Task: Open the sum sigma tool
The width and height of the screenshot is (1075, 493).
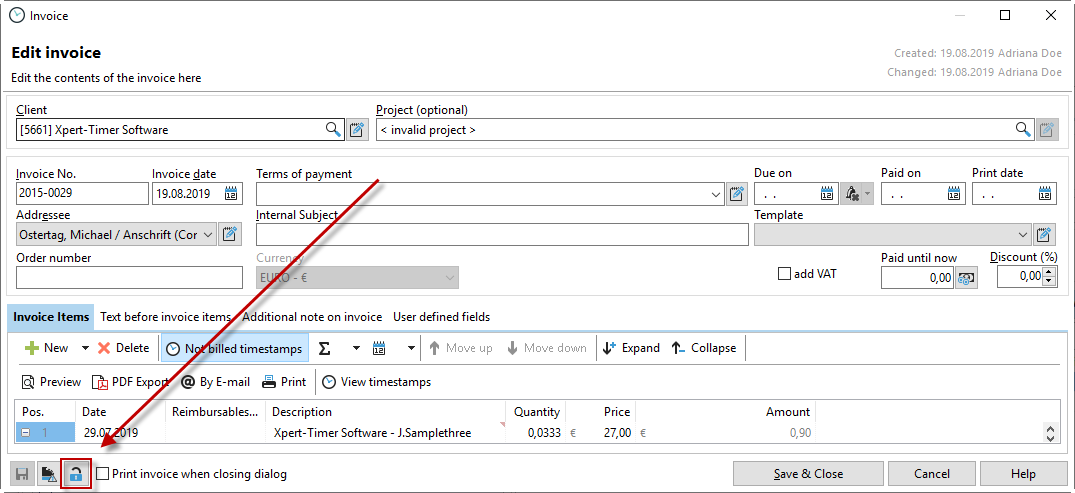Action: coord(324,348)
